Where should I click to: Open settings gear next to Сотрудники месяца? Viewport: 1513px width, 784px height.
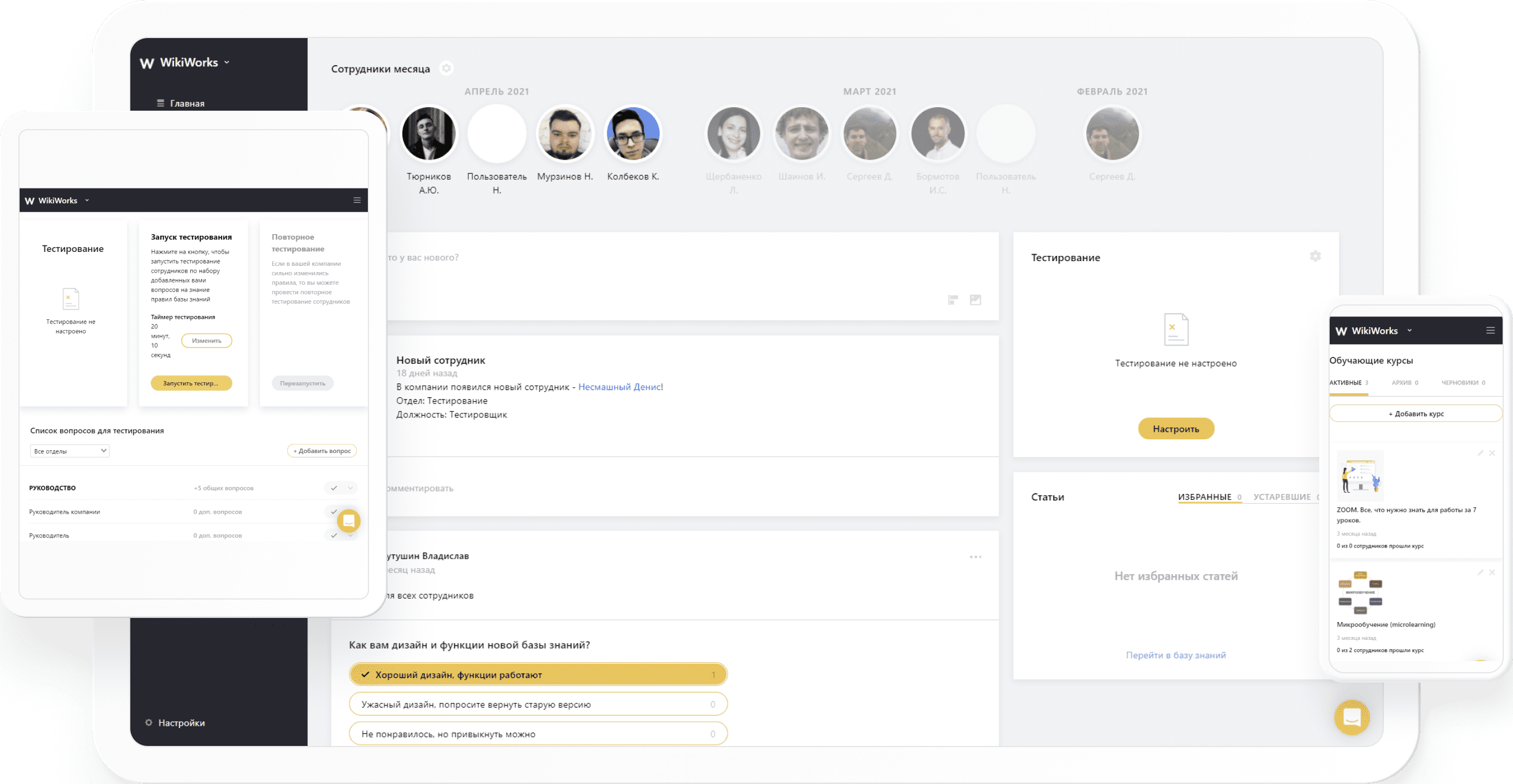(x=446, y=68)
